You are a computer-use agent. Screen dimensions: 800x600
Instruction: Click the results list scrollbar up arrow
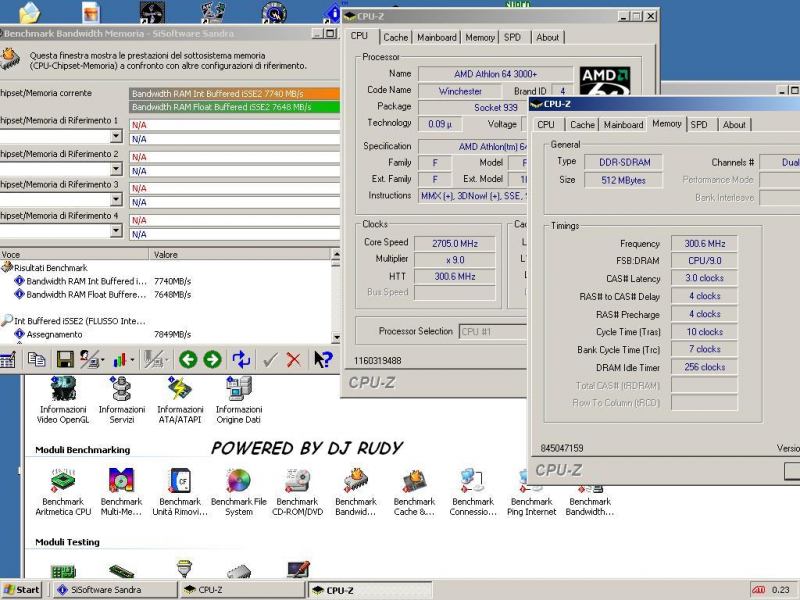click(336, 255)
